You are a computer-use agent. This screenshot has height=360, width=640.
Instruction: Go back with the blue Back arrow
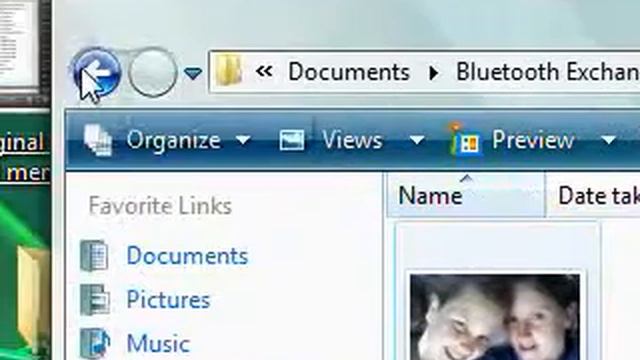tap(97, 73)
